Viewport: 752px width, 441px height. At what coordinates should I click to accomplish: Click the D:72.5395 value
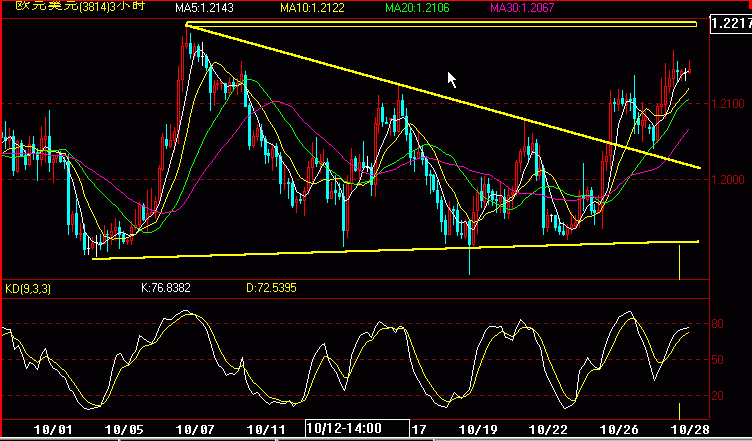271,288
